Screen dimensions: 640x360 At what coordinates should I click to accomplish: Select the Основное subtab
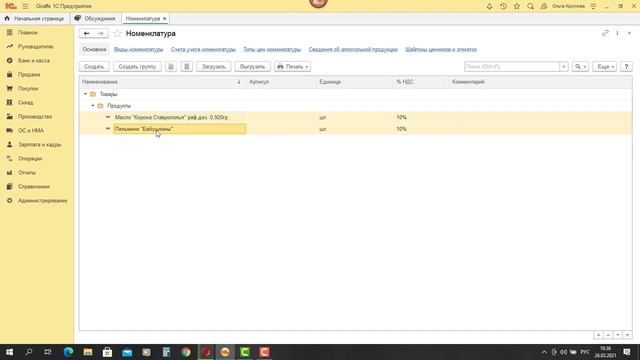click(94, 49)
